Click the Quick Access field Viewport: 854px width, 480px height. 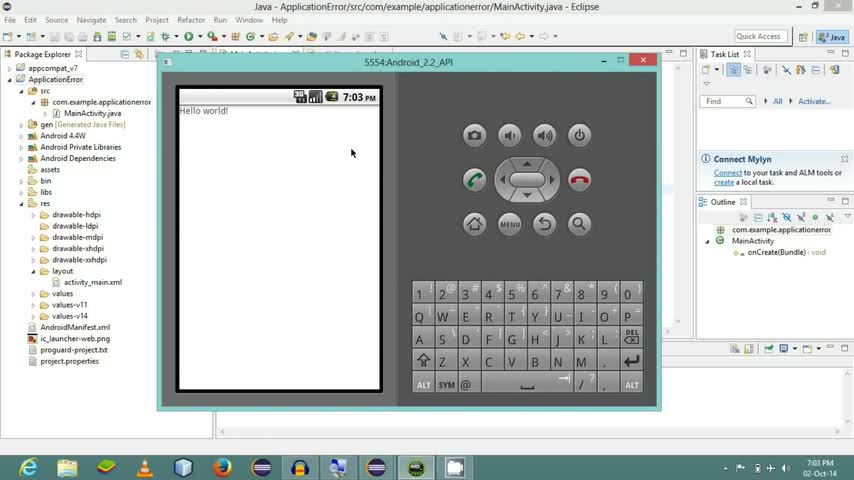click(x=761, y=36)
